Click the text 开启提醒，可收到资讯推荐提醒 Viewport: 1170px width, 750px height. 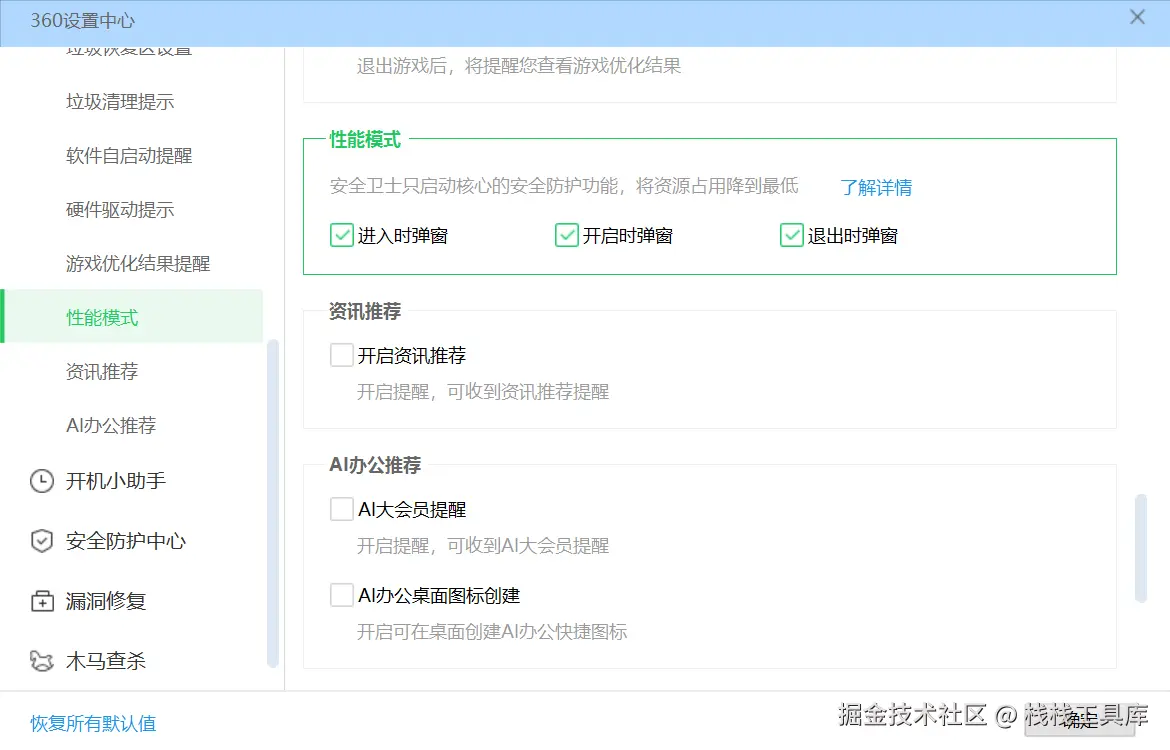(483, 392)
